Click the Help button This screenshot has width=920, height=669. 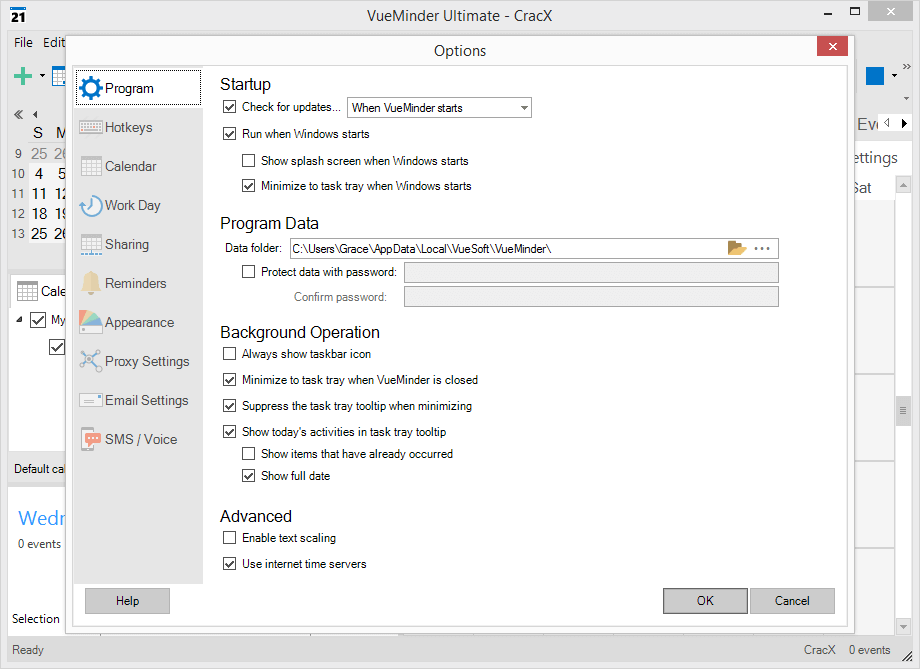[127, 601]
